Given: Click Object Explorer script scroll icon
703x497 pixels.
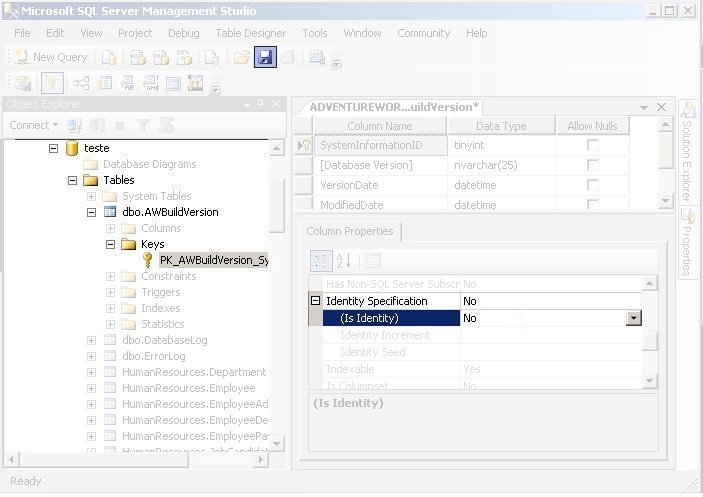Looking at the screenshot, I should (x=166, y=125).
